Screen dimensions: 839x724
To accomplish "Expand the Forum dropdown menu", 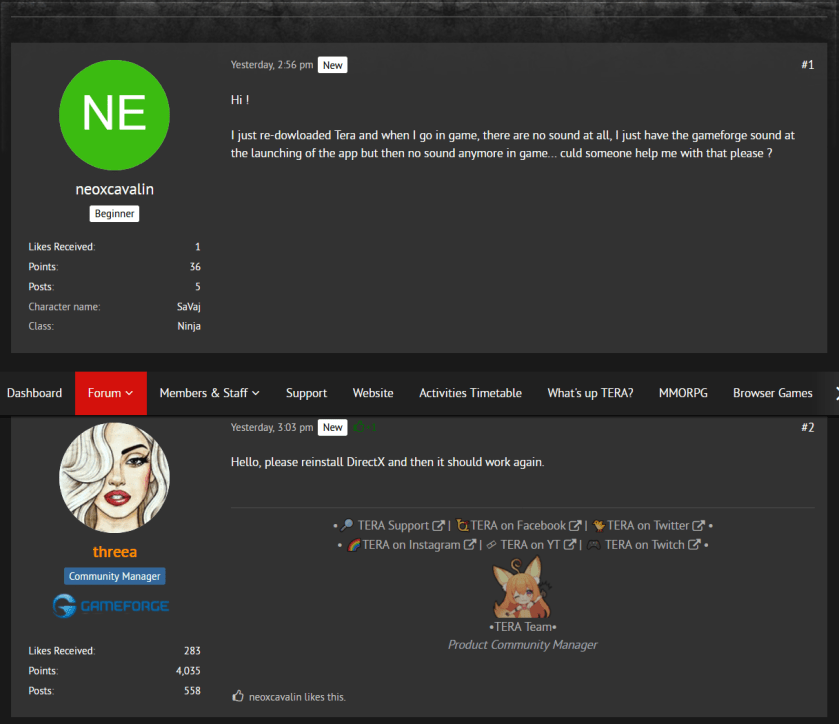I will coord(110,393).
